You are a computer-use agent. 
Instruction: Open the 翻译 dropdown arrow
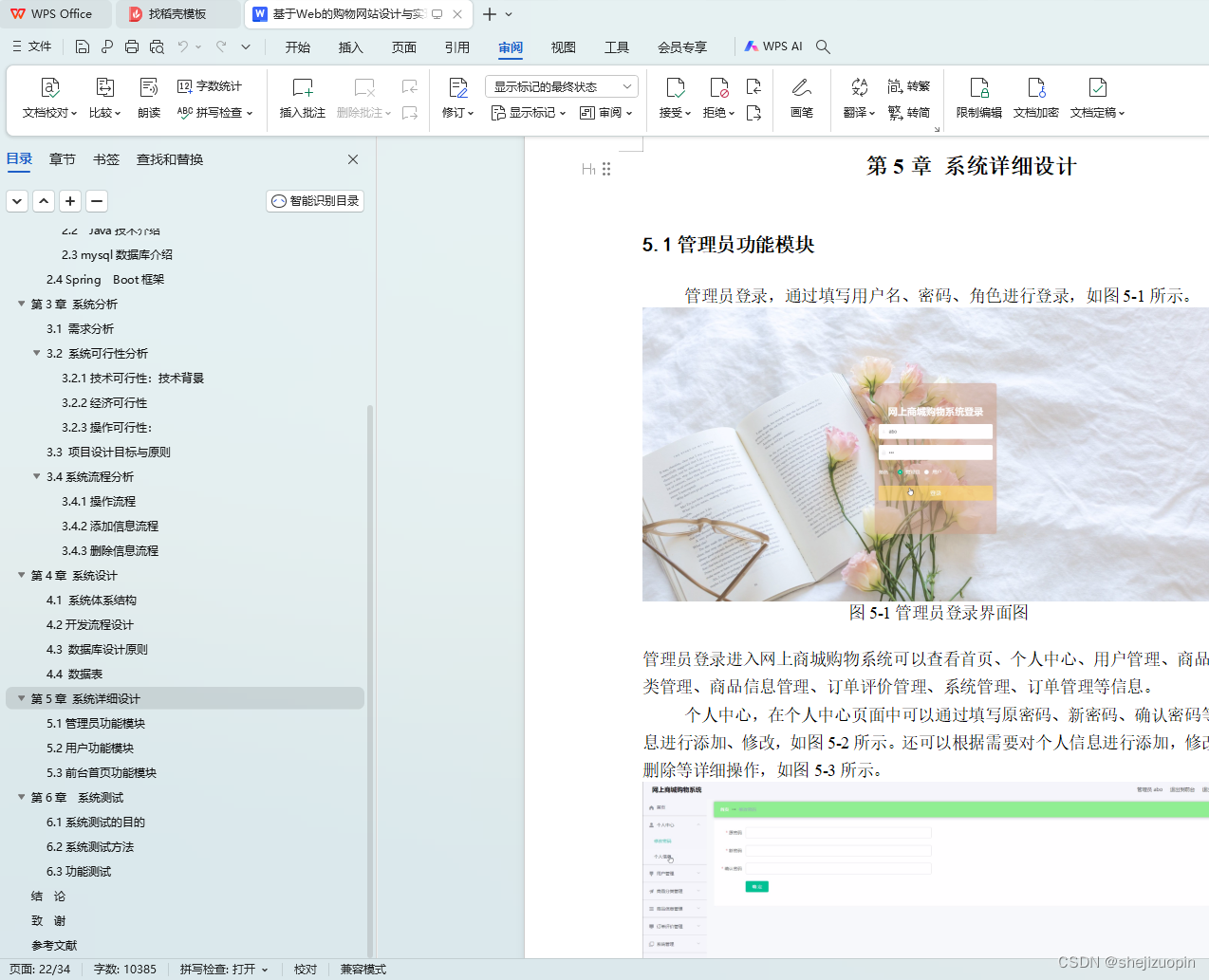pos(872,113)
